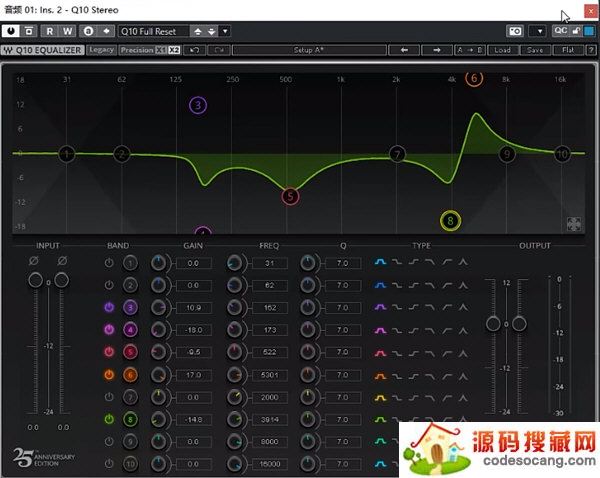Set band 3 to bell filter type
600x478 pixels.
pyautogui.click(x=380, y=307)
